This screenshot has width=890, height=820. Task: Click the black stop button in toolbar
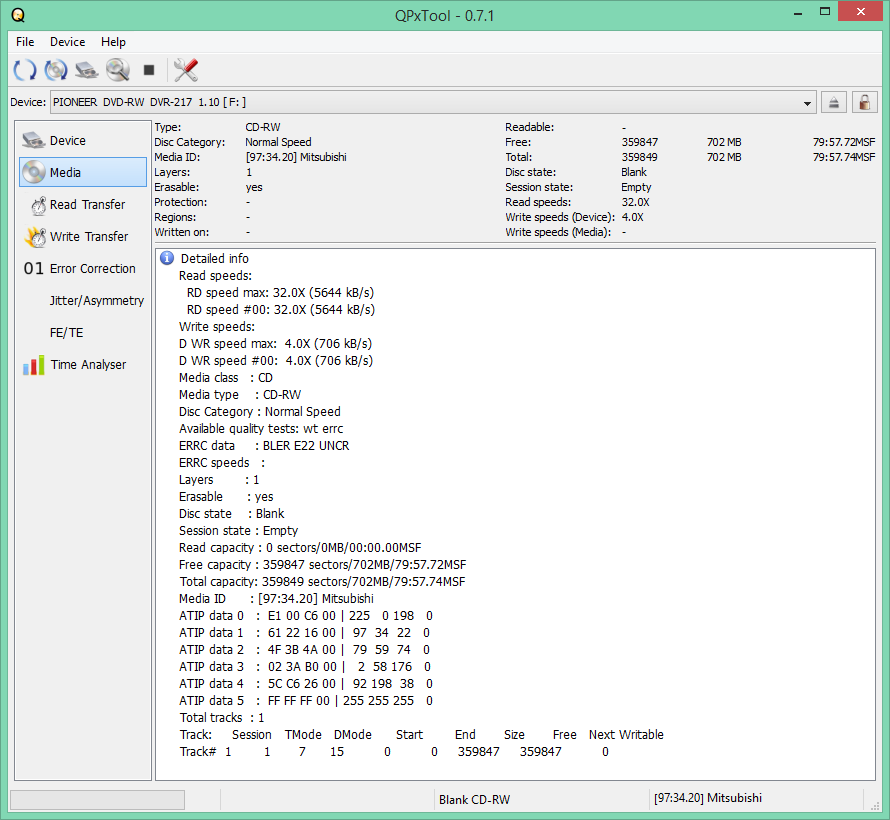coord(149,70)
